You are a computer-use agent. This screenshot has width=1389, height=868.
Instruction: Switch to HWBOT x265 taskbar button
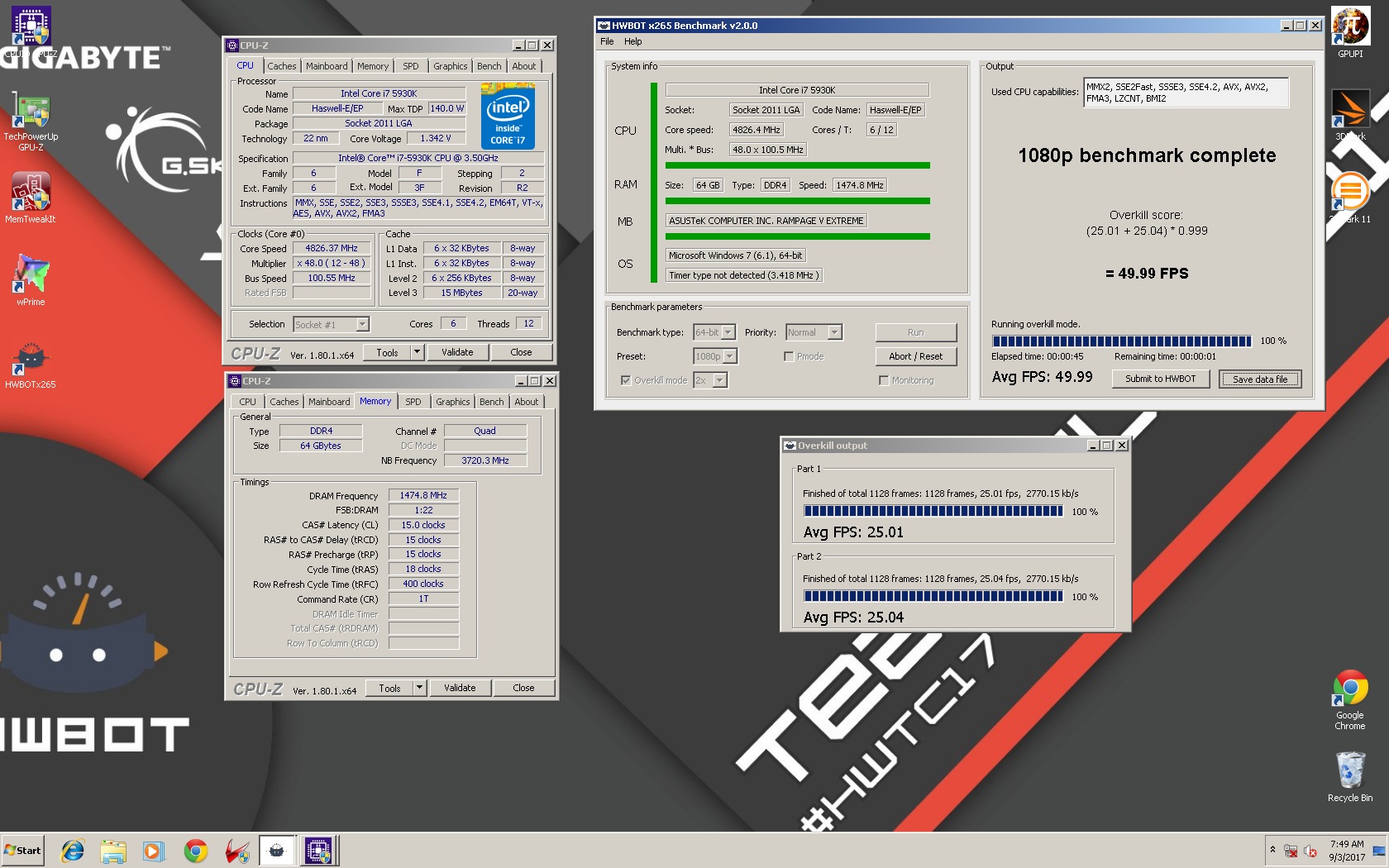click(x=277, y=850)
